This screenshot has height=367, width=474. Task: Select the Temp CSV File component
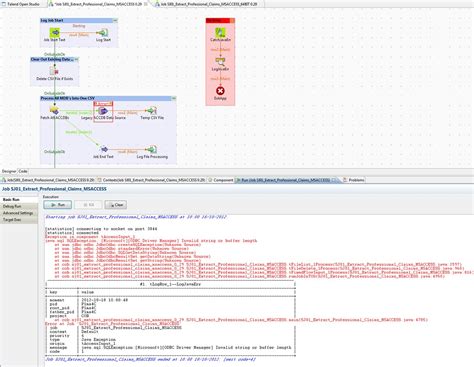point(152,110)
